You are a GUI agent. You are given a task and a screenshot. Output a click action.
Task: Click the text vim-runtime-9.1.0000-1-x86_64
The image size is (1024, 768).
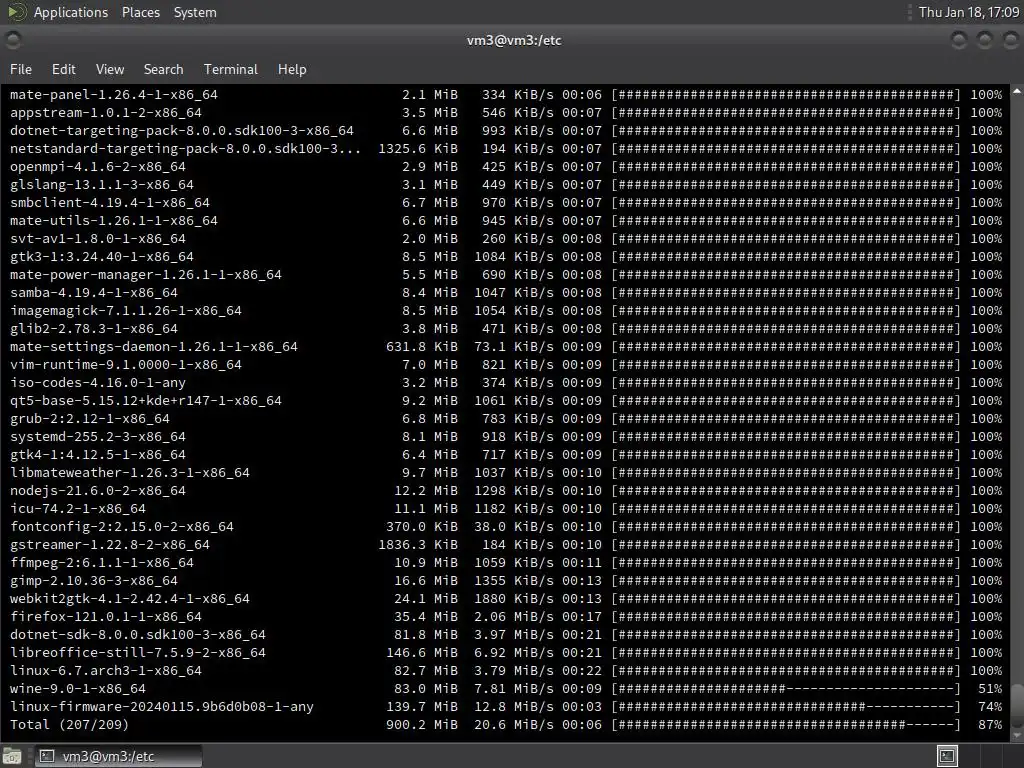pyautogui.click(x=126, y=364)
